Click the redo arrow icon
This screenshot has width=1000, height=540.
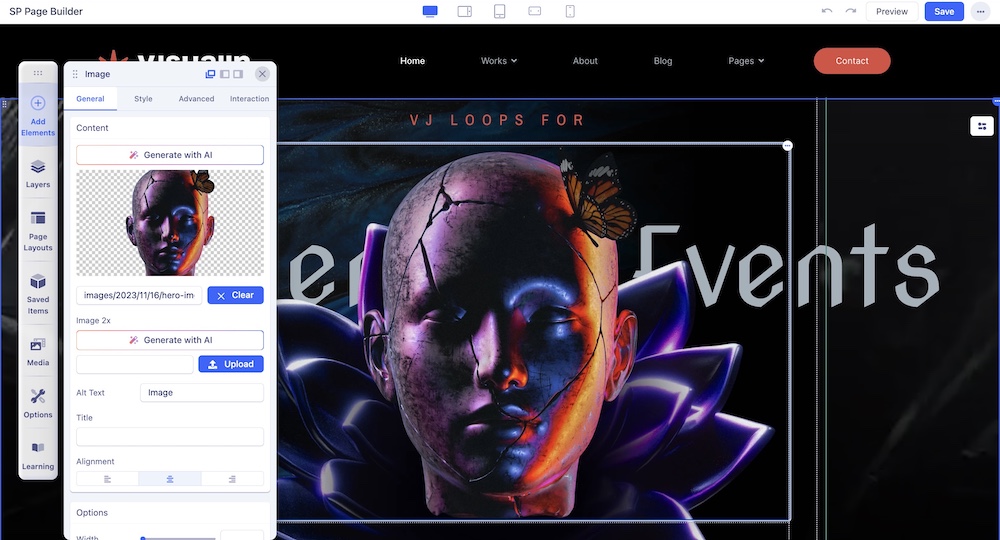(850, 11)
